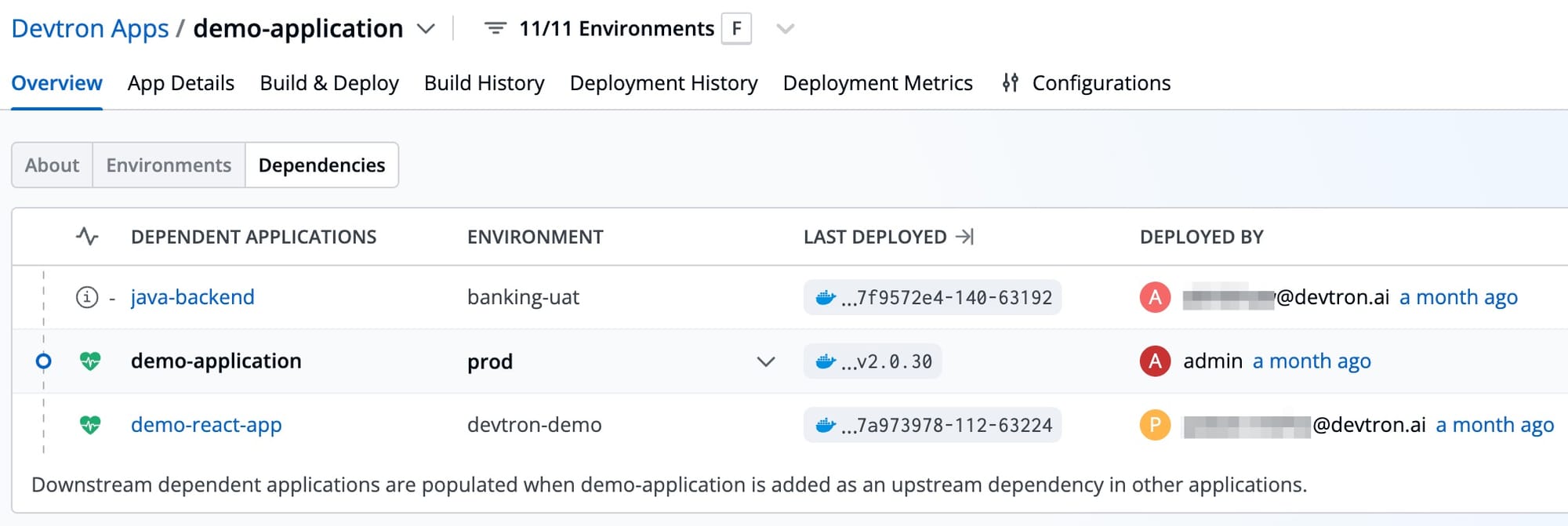Open the App Details tab
Viewport: 1568px width, 526px height.
pyautogui.click(x=181, y=82)
